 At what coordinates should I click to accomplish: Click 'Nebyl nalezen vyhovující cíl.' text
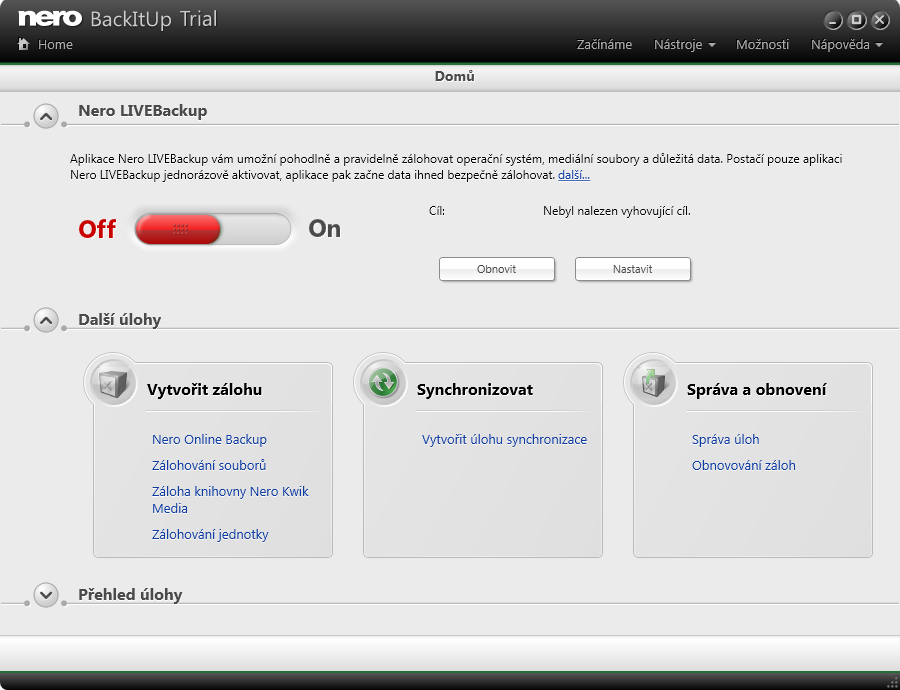click(616, 211)
